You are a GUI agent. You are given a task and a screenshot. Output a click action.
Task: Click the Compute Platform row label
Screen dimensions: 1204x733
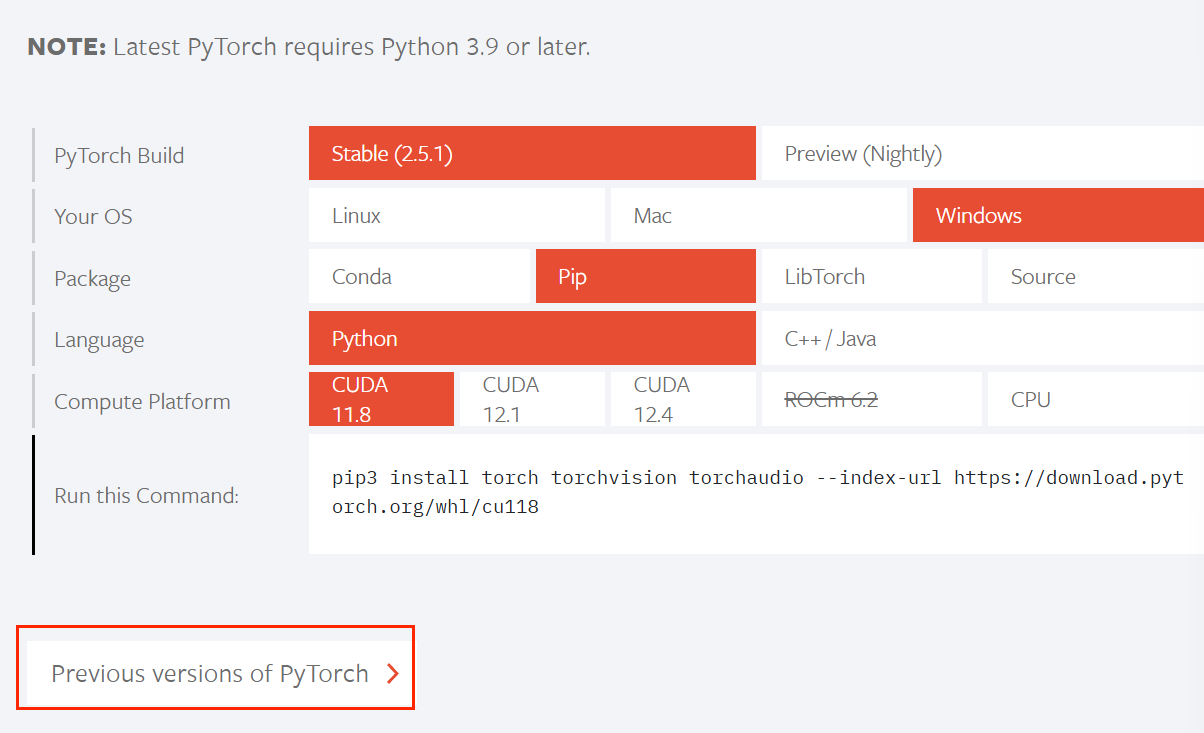coord(142,401)
